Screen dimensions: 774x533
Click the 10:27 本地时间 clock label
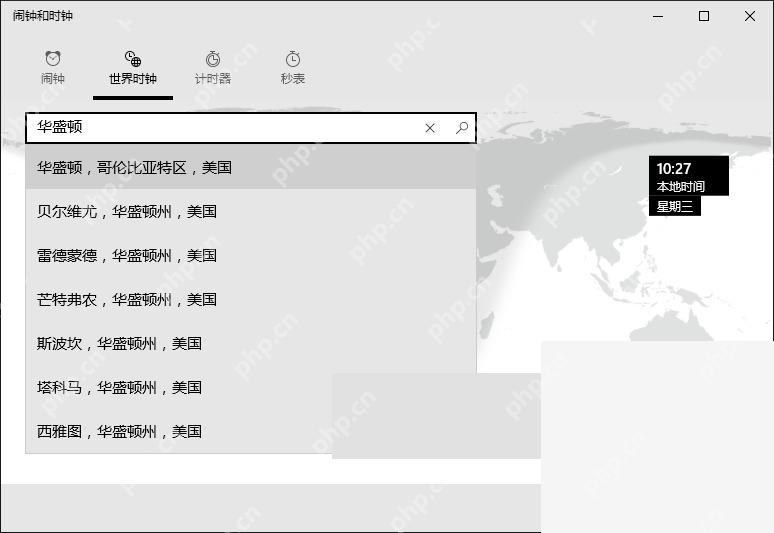click(x=689, y=176)
